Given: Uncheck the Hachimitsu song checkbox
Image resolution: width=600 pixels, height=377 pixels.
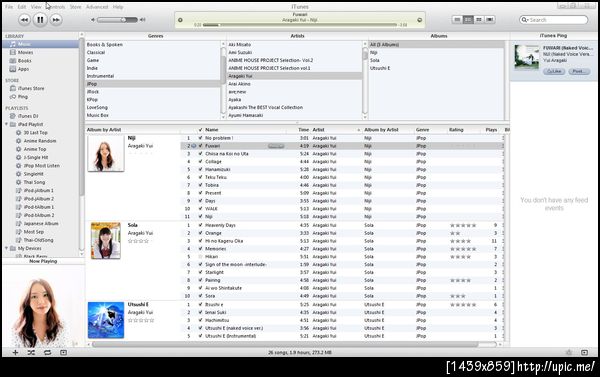Looking at the screenshot, I should click(x=200, y=320).
